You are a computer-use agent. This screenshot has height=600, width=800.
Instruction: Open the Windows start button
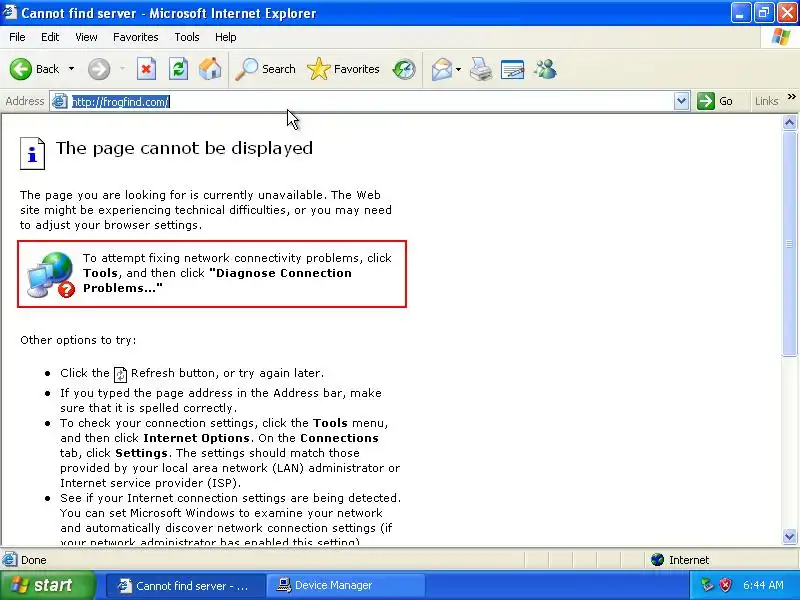pyautogui.click(x=47, y=585)
